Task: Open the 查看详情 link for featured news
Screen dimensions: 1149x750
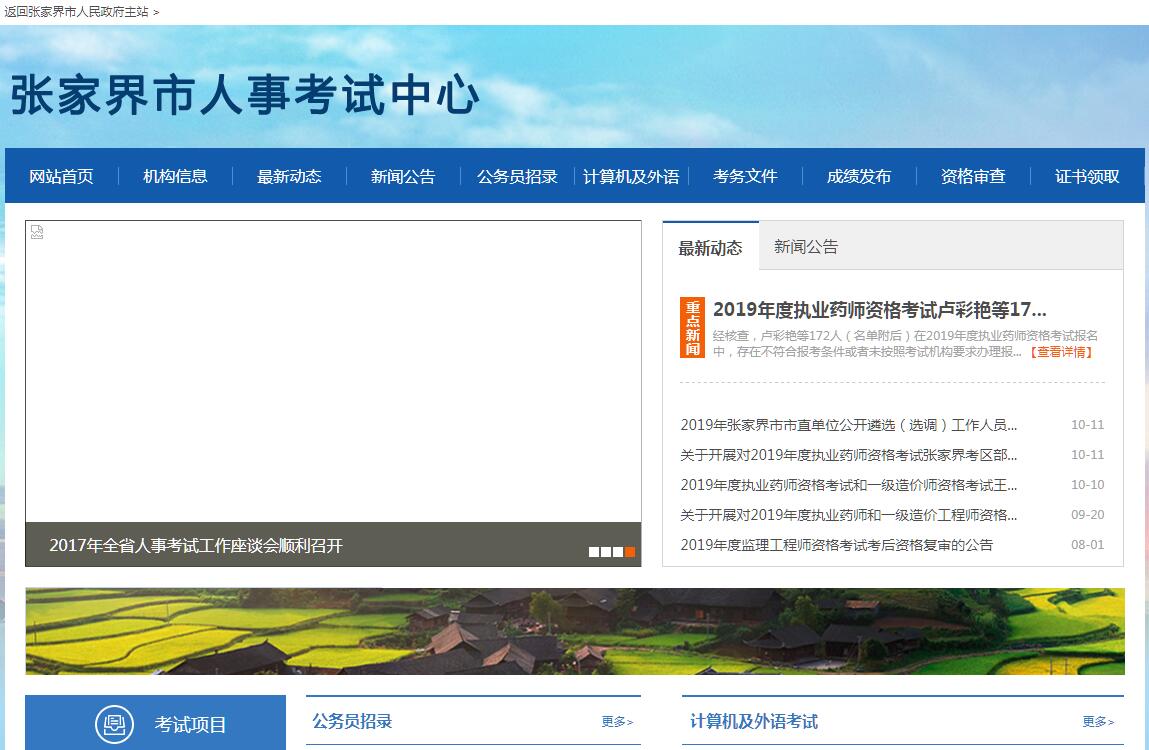Action: [x=1061, y=352]
